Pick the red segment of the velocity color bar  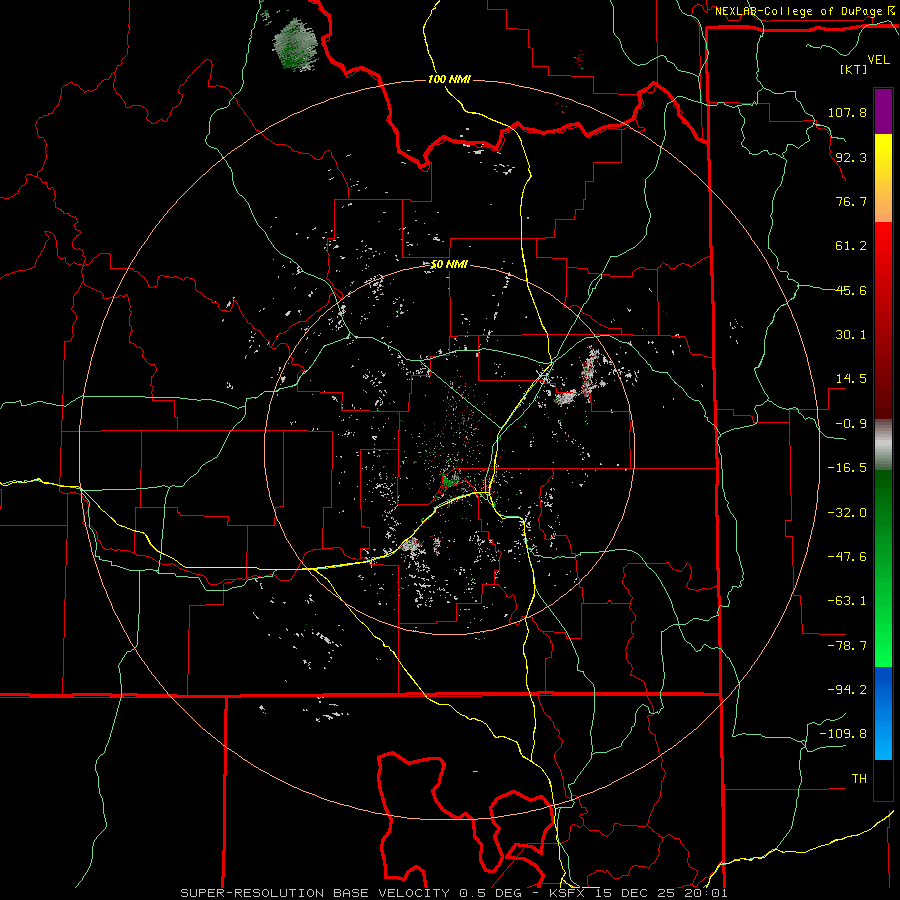883,320
